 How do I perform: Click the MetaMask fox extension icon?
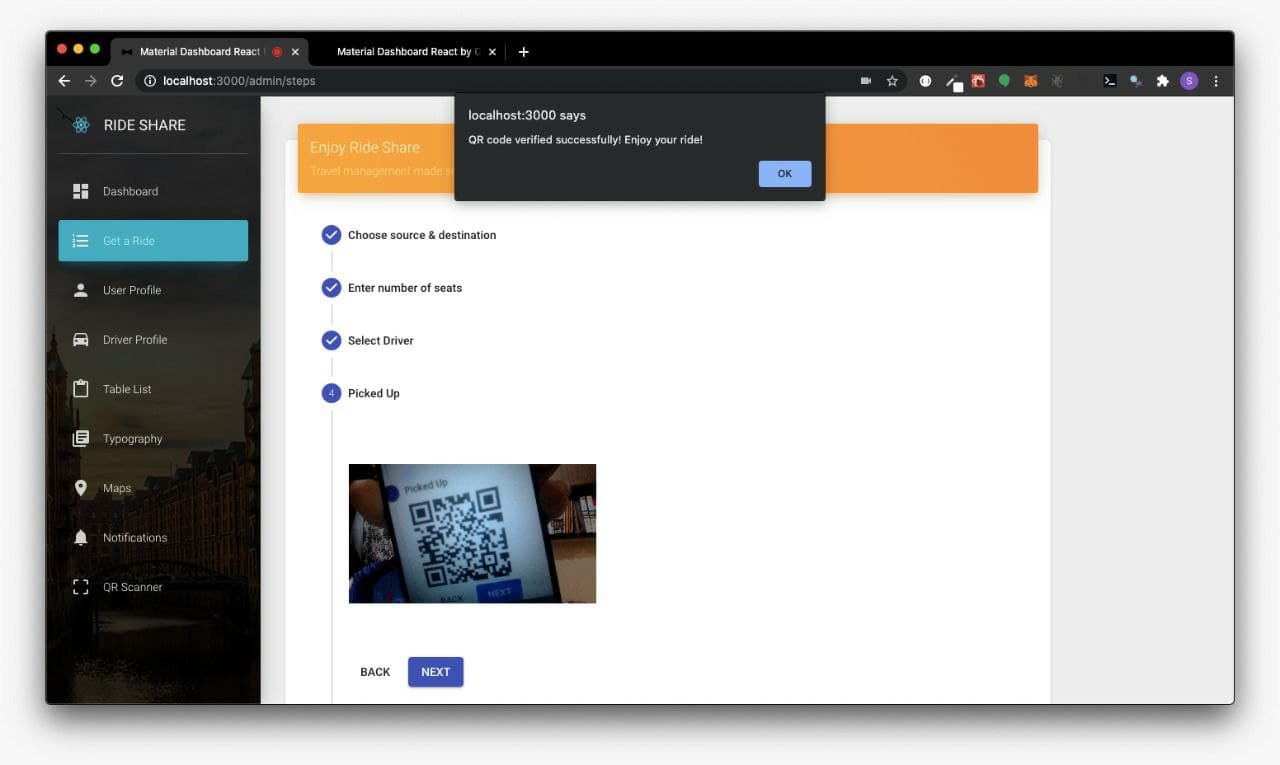pos(1031,81)
